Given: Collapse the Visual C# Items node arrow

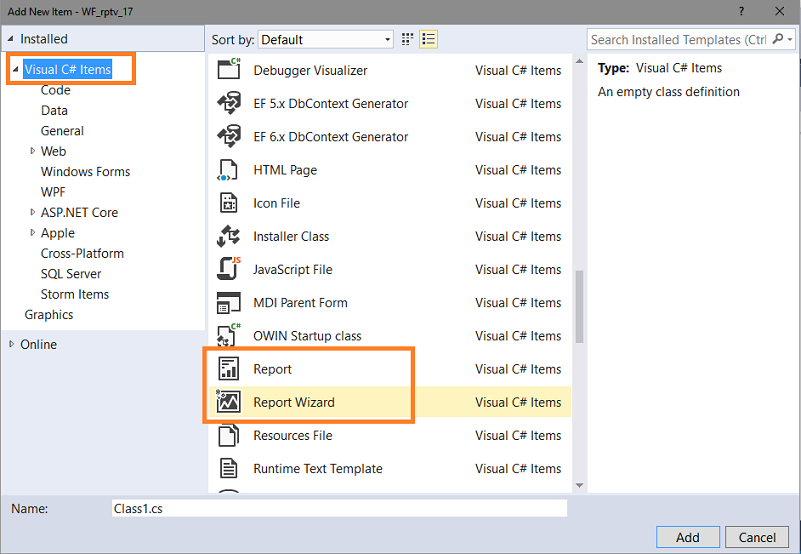Looking at the screenshot, I should click(15, 69).
